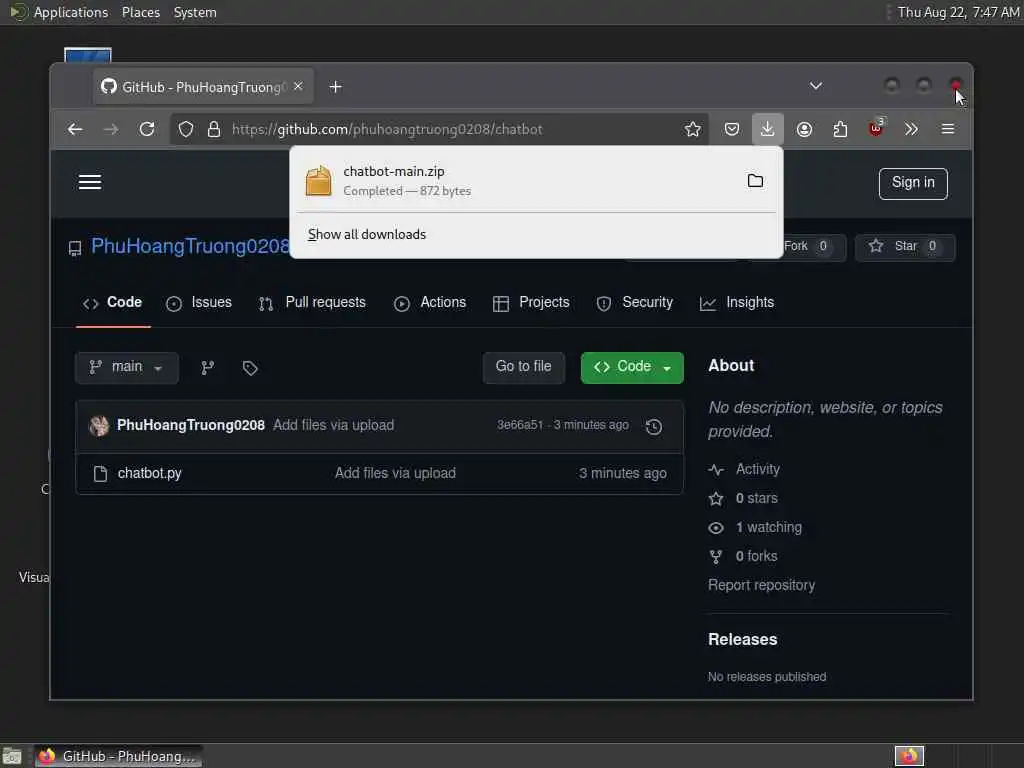Open the Releases heading link

(x=743, y=639)
